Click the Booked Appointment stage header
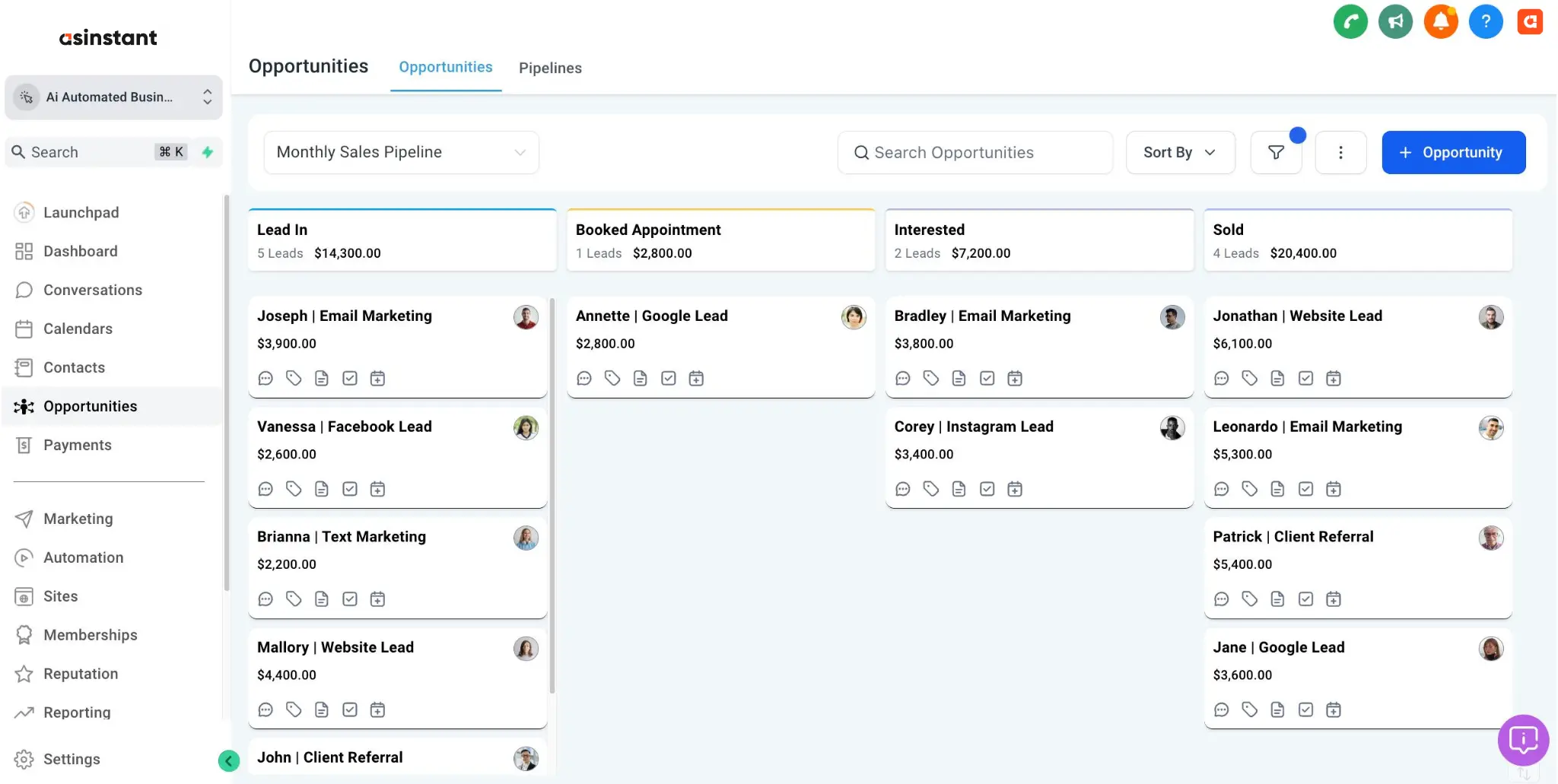This screenshot has width=1558, height=784. pos(720,240)
